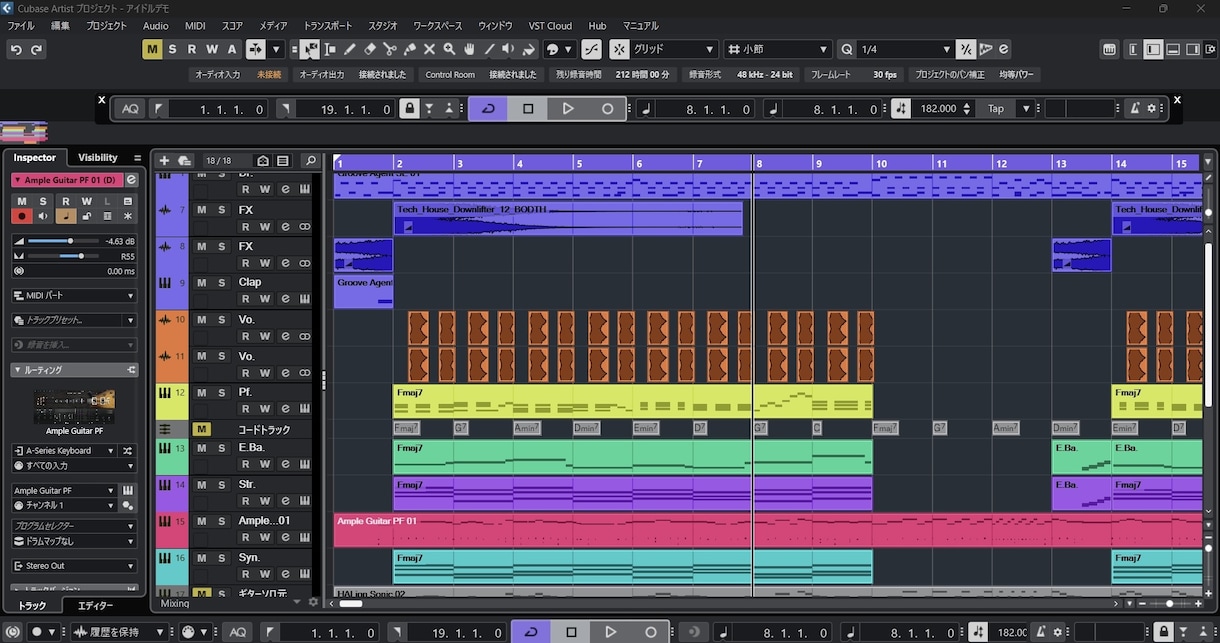The width and height of the screenshot is (1220, 643).
Task: Mute the Clap track
Action: [201, 282]
